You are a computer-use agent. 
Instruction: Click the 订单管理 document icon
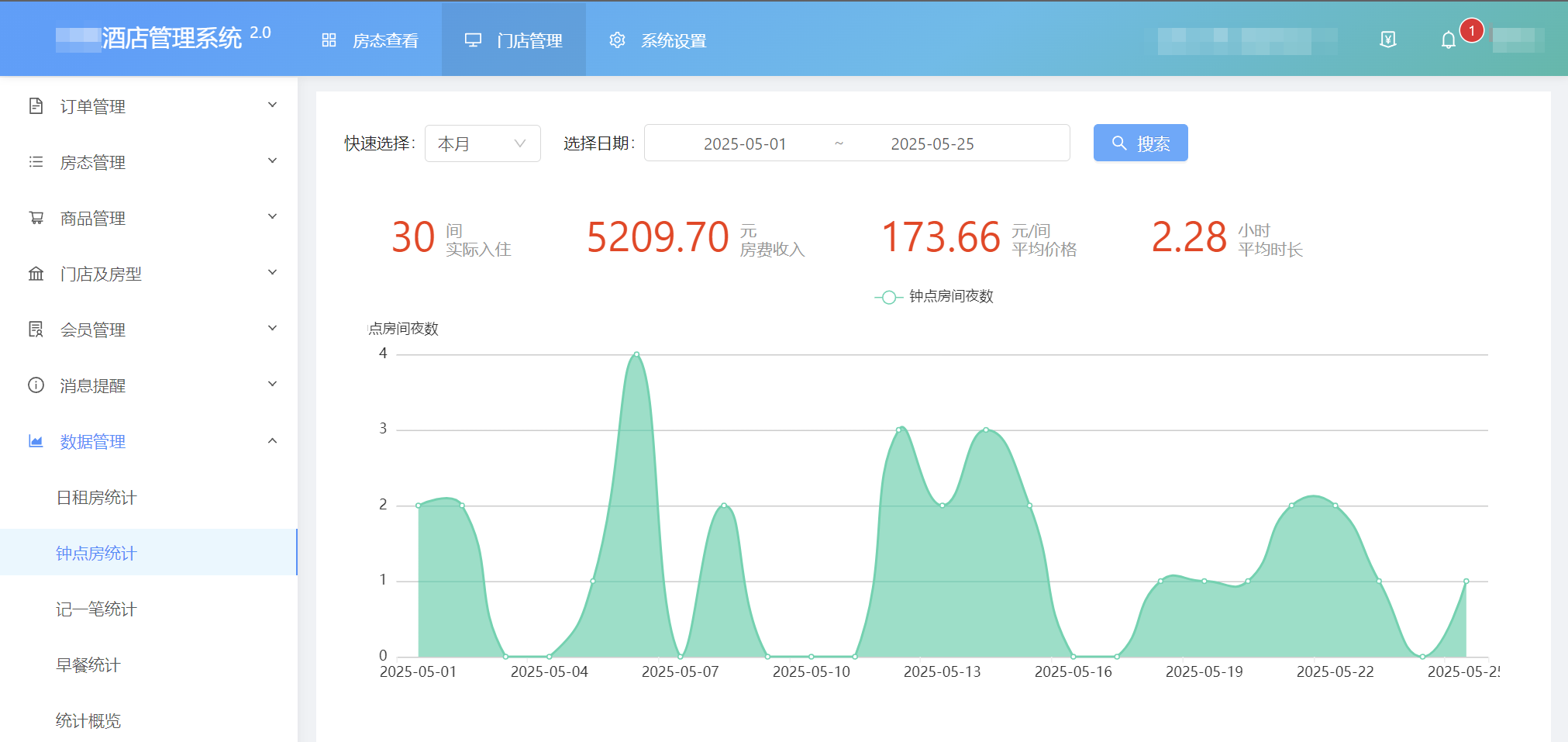click(x=36, y=106)
